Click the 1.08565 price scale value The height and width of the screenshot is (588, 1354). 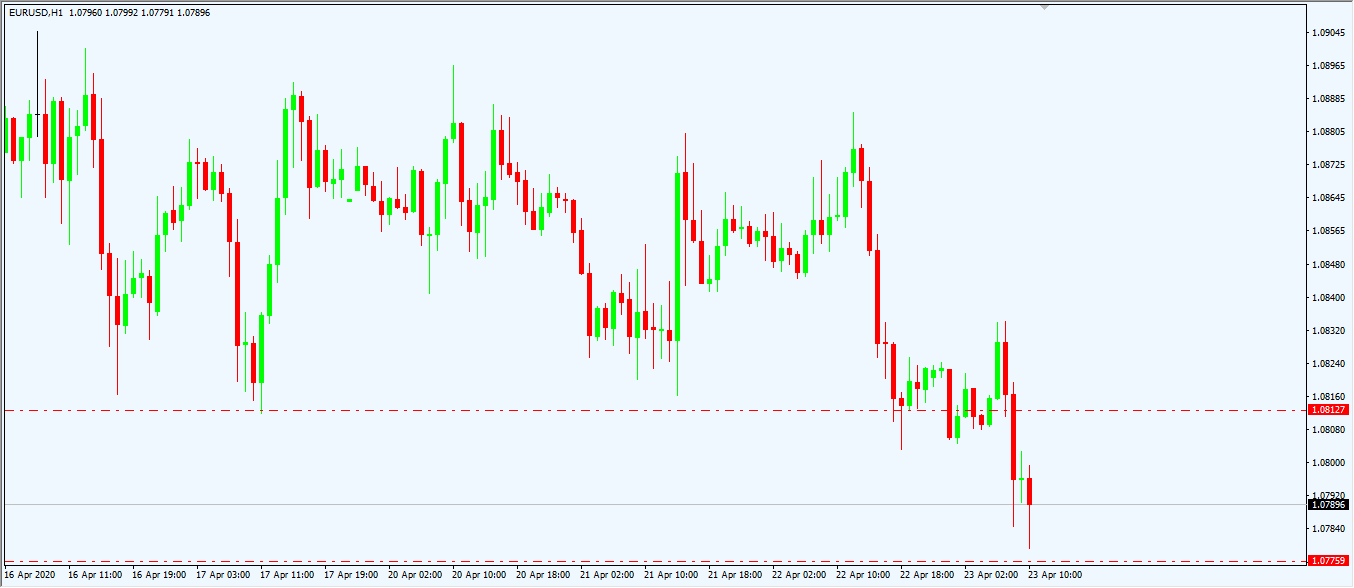click(1328, 231)
